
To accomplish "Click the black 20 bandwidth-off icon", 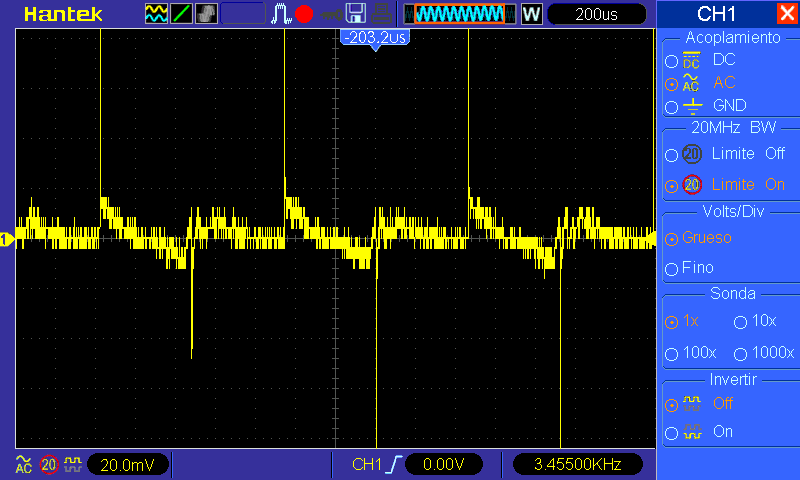I will tap(692, 154).
